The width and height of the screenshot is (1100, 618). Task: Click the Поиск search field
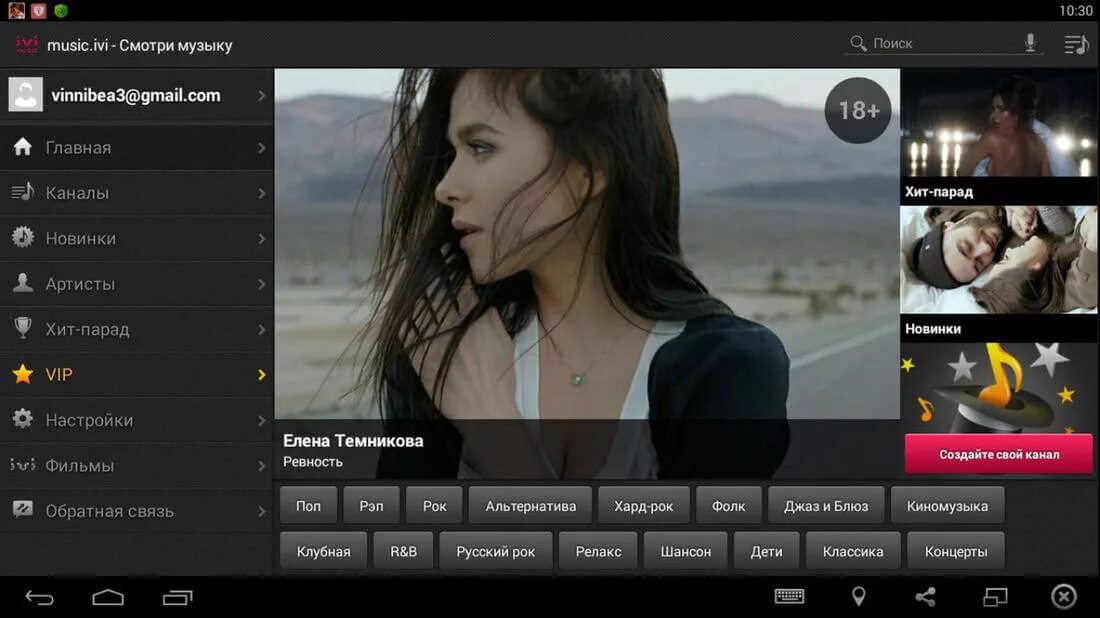click(x=945, y=43)
